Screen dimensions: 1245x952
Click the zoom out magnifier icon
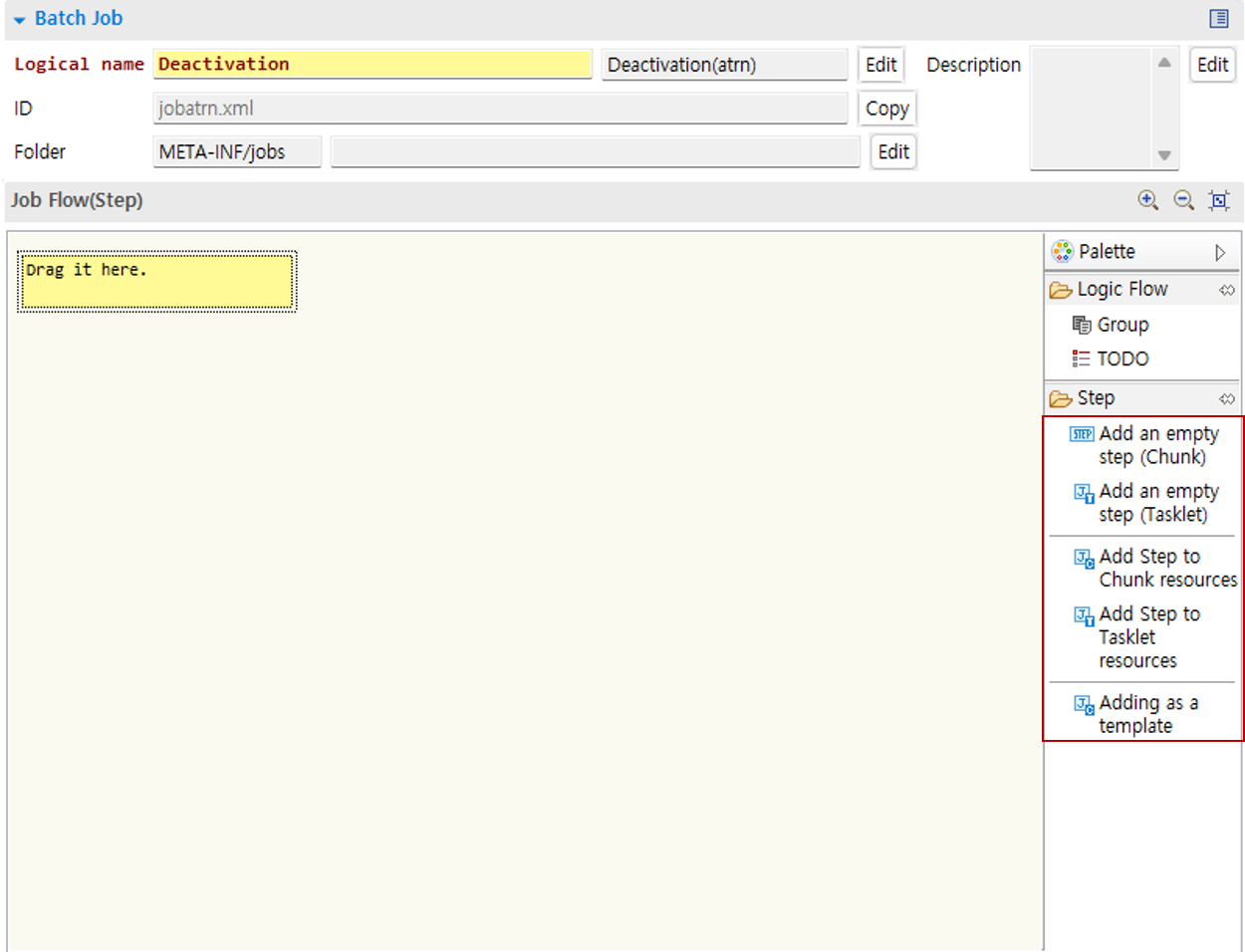click(x=1183, y=200)
